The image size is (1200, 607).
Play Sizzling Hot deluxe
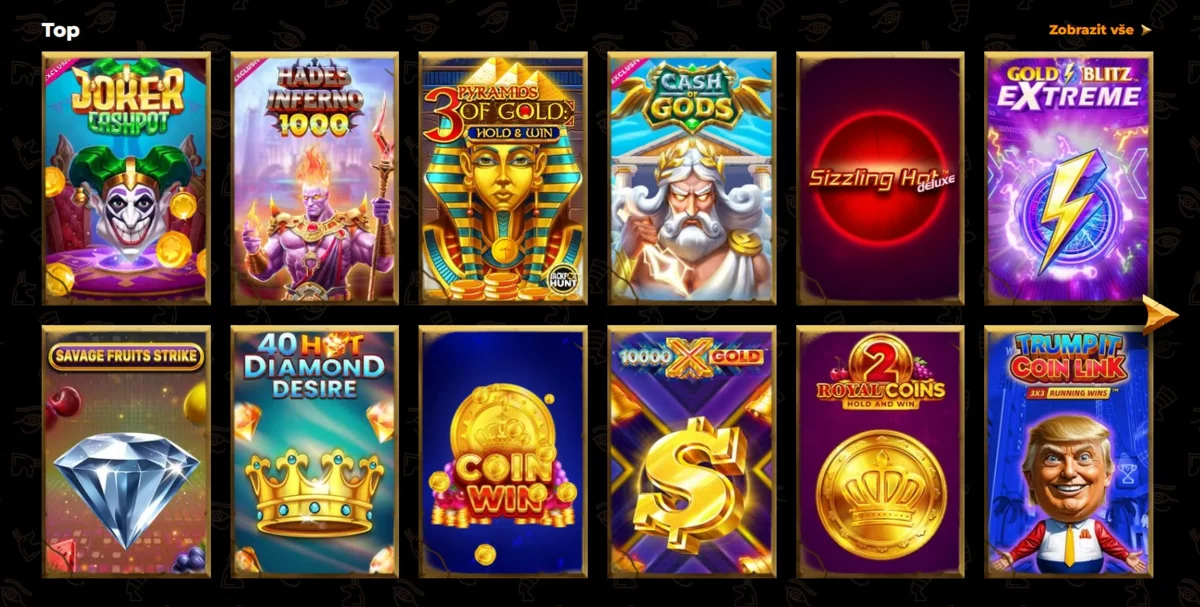[x=880, y=178]
